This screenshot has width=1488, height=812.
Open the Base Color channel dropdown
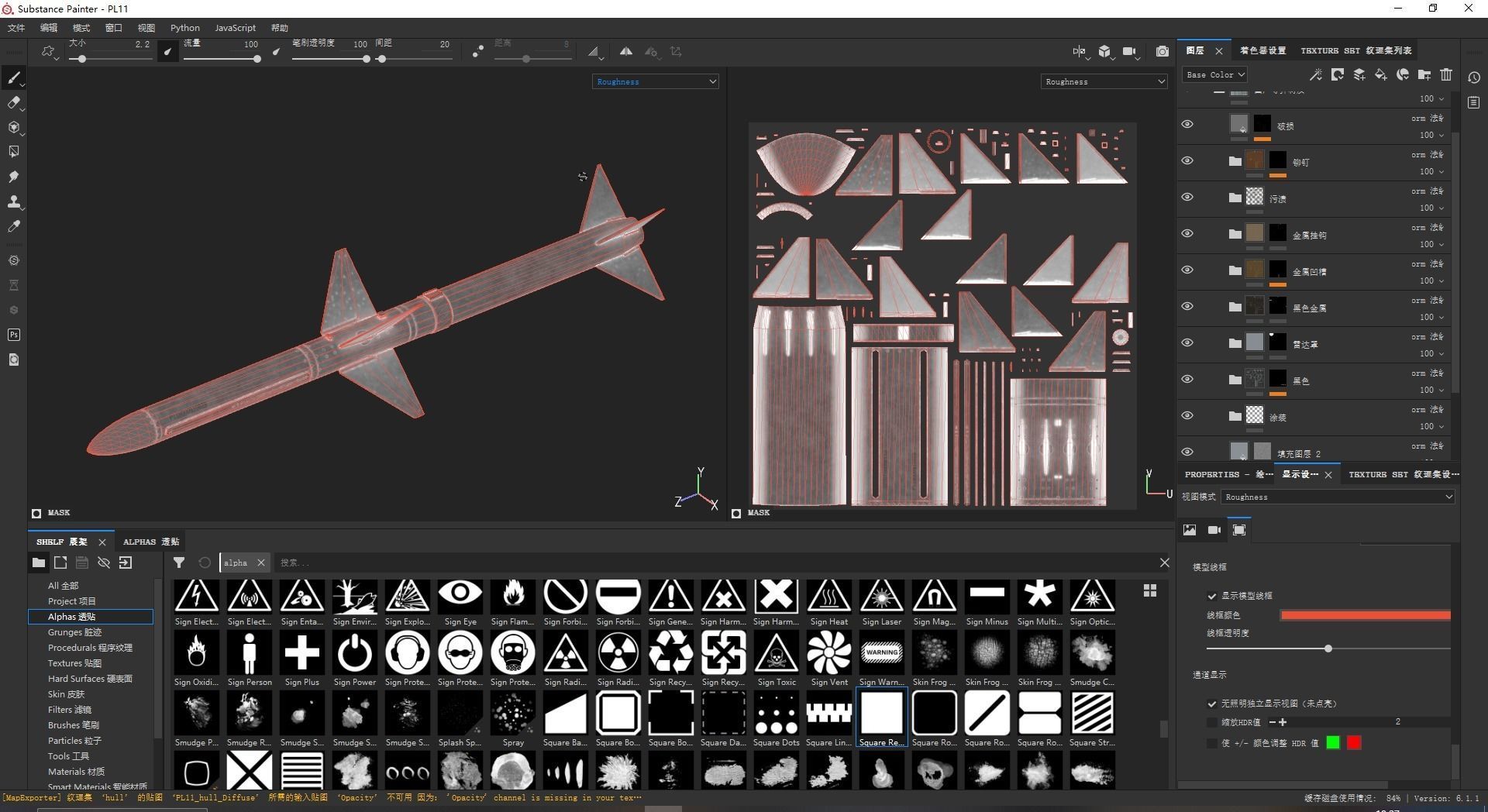pos(1214,74)
